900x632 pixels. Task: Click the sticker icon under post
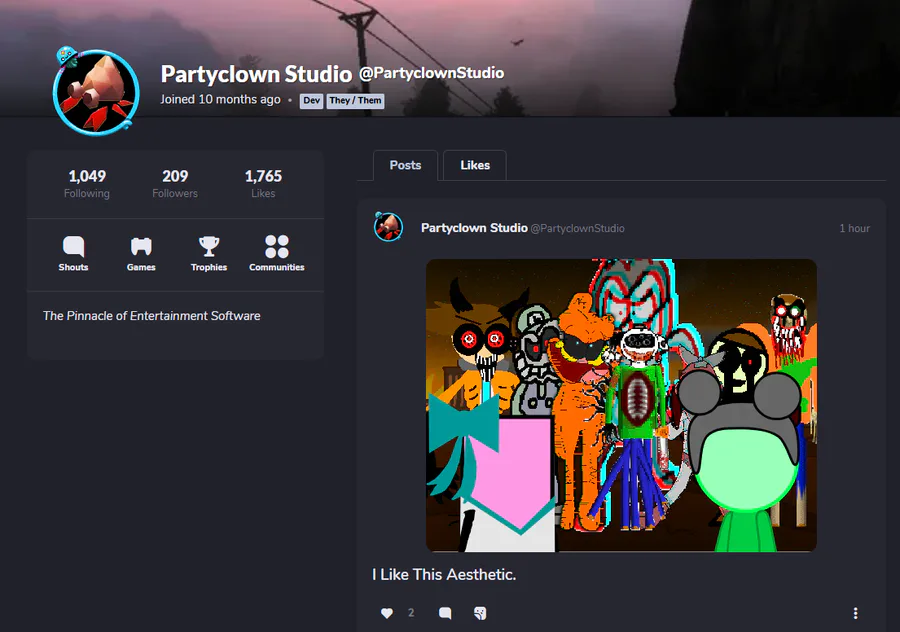click(x=480, y=613)
